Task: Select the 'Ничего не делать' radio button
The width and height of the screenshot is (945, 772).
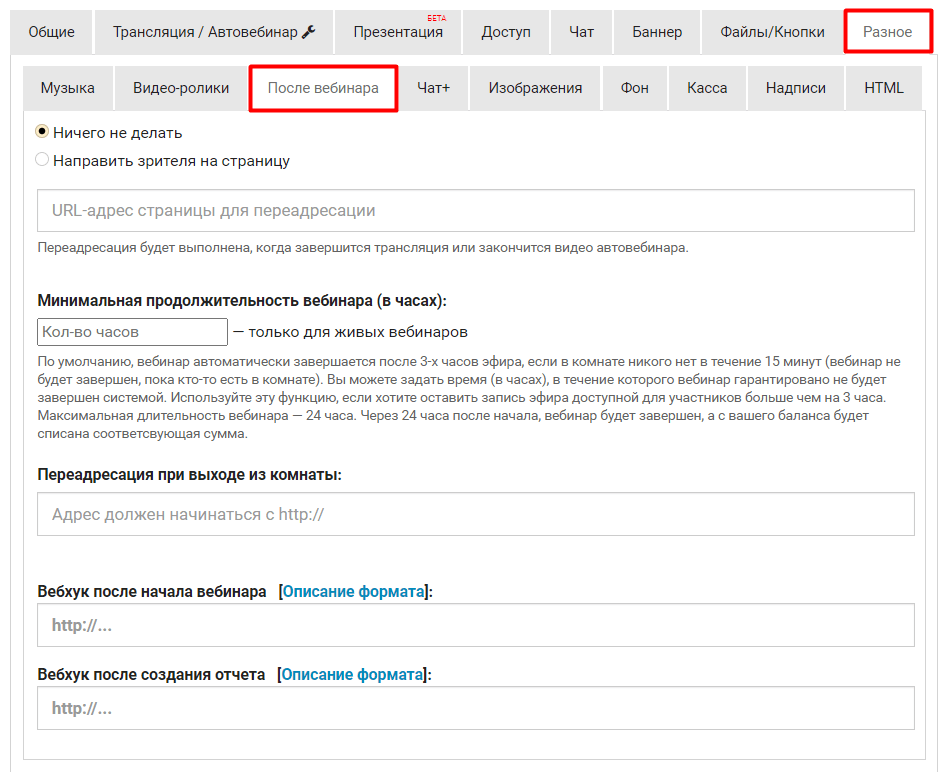Action: (x=42, y=132)
